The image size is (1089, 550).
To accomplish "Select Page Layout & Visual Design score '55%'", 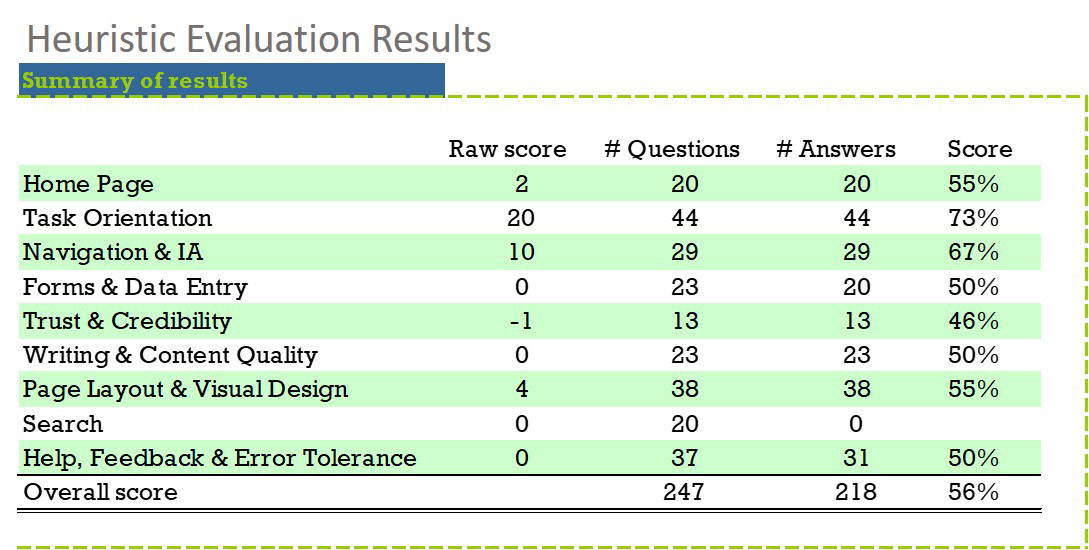I will pos(973,389).
